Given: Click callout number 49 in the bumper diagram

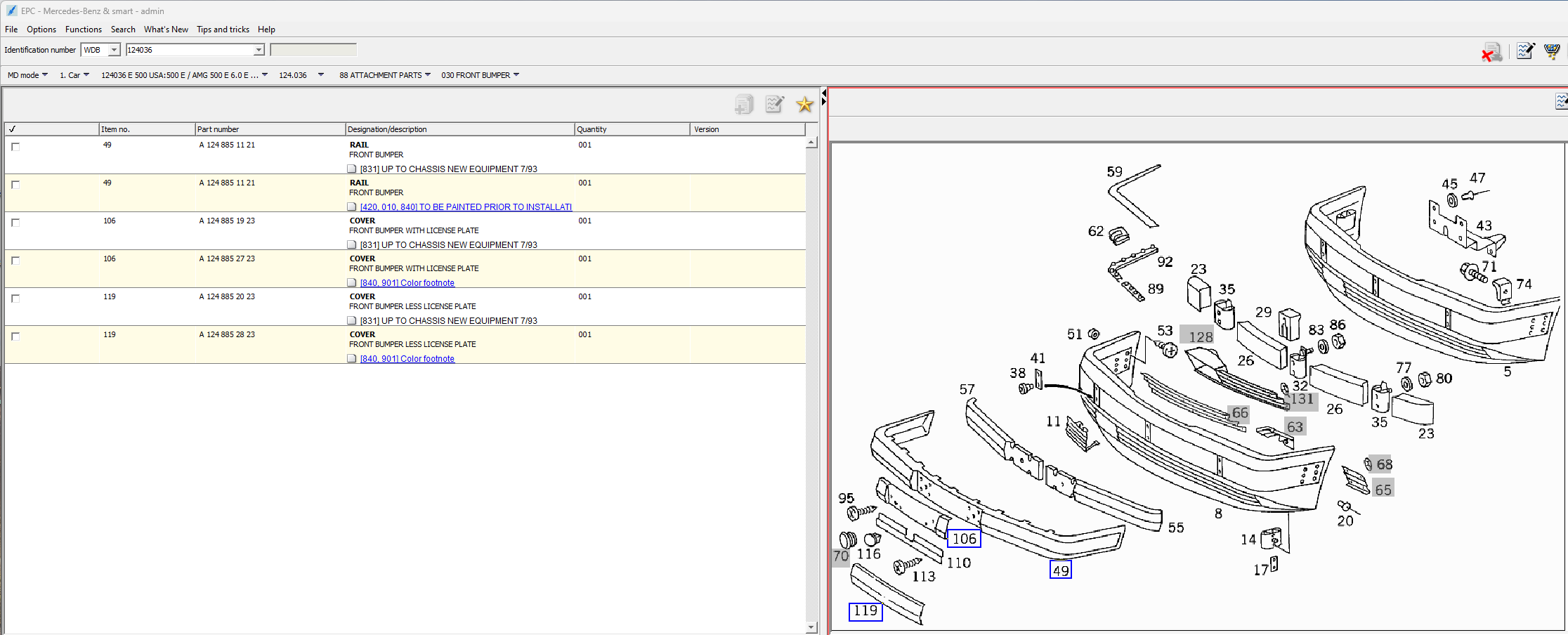Looking at the screenshot, I should click(x=1060, y=570).
